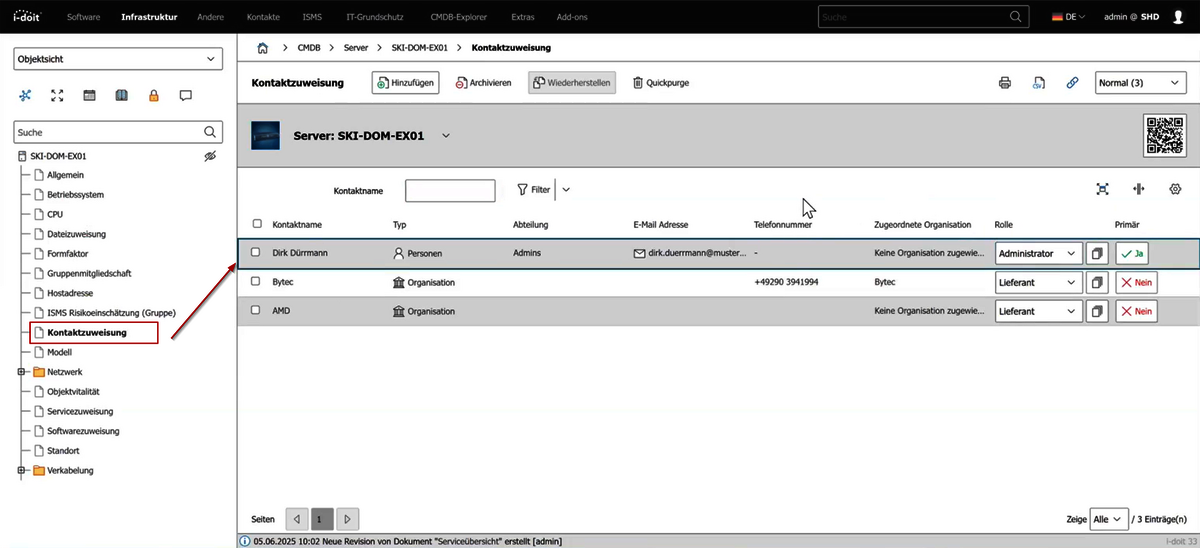Screen dimensions: 1200x548
Task: Open the Filter options chevron
Action: 566,189
